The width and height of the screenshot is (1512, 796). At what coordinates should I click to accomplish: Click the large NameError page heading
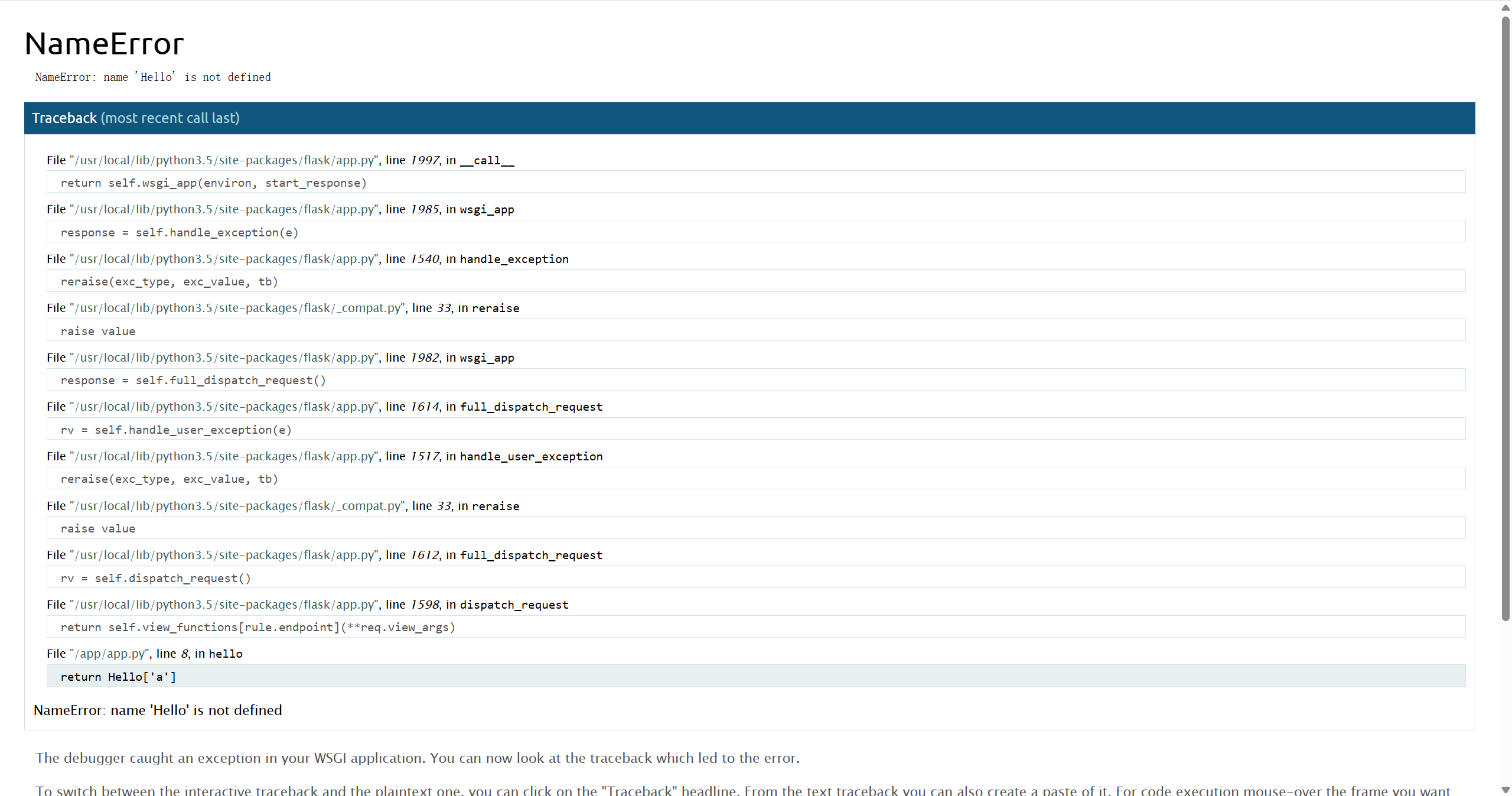click(105, 44)
